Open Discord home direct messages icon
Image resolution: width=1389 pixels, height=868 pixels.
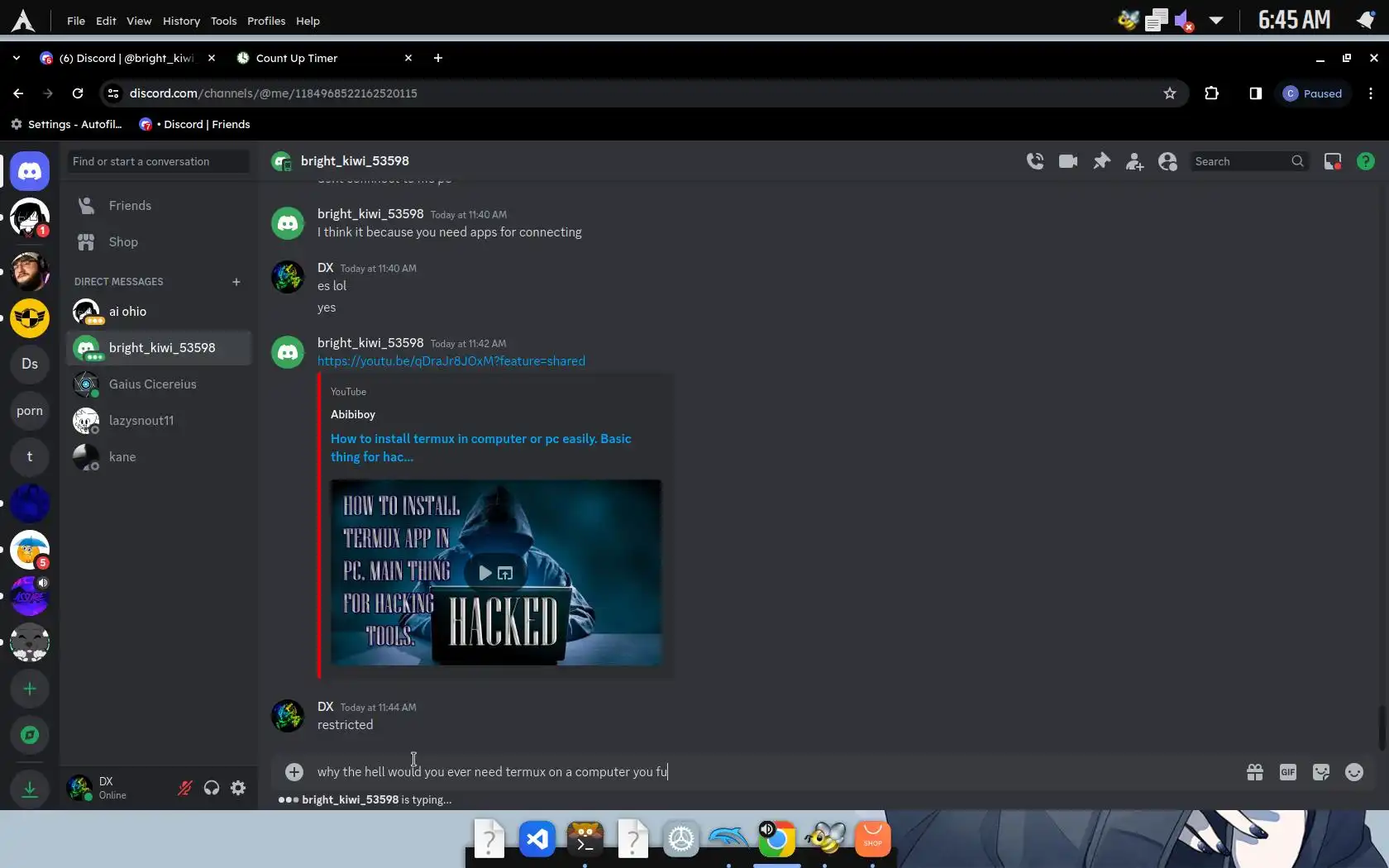coord(30,171)
